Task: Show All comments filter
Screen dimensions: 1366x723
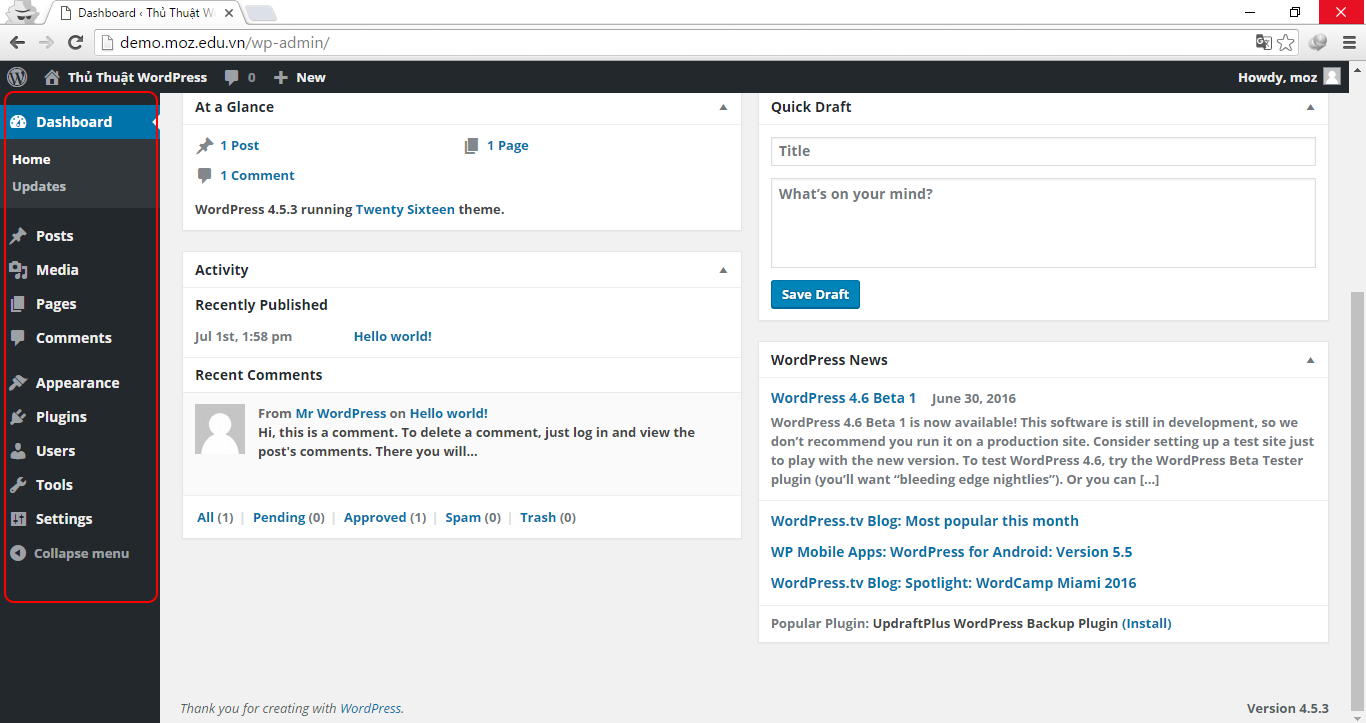Action: [x=205, y=517]
